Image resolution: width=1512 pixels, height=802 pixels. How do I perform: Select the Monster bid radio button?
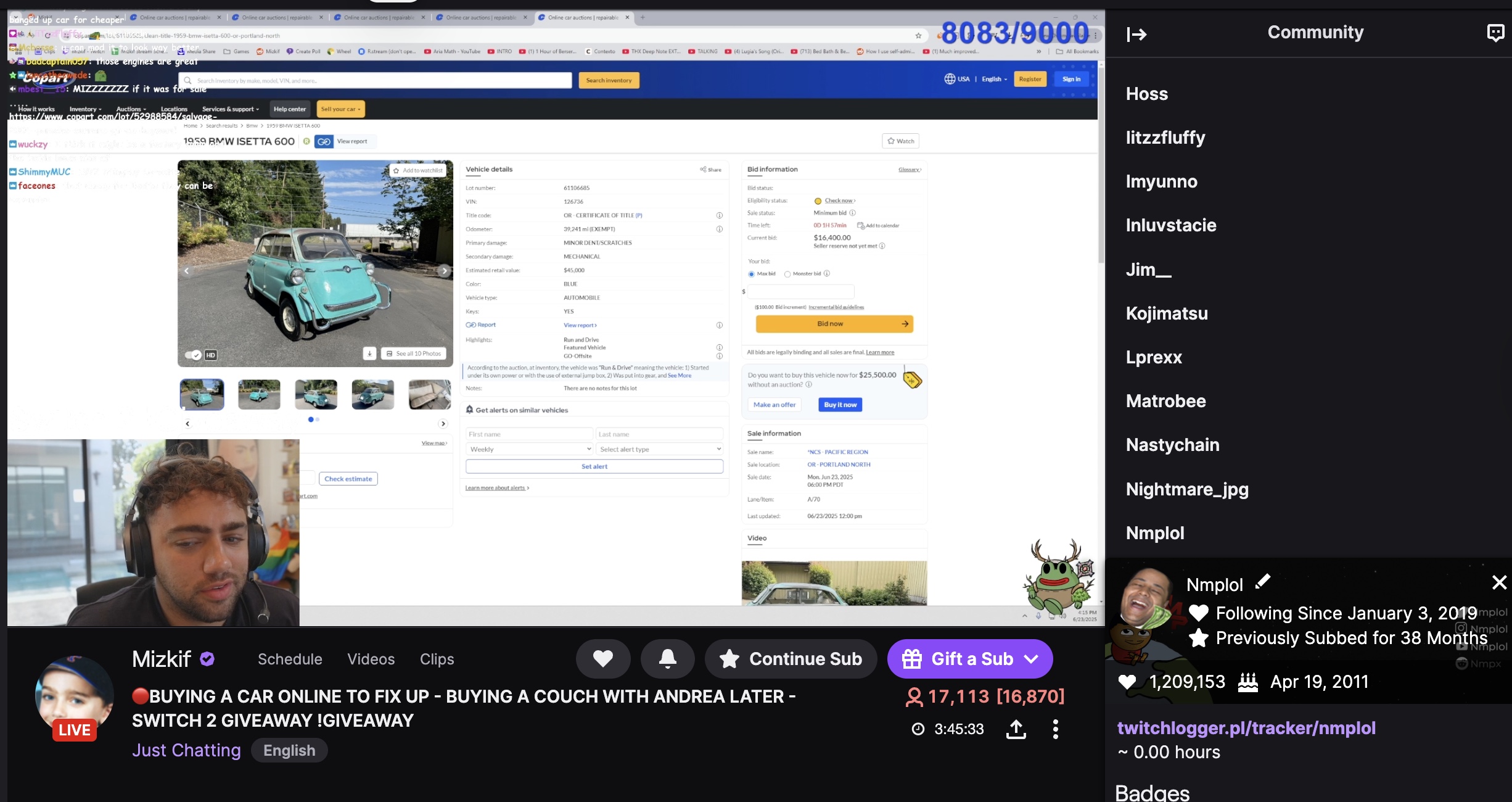coord(787,274)
